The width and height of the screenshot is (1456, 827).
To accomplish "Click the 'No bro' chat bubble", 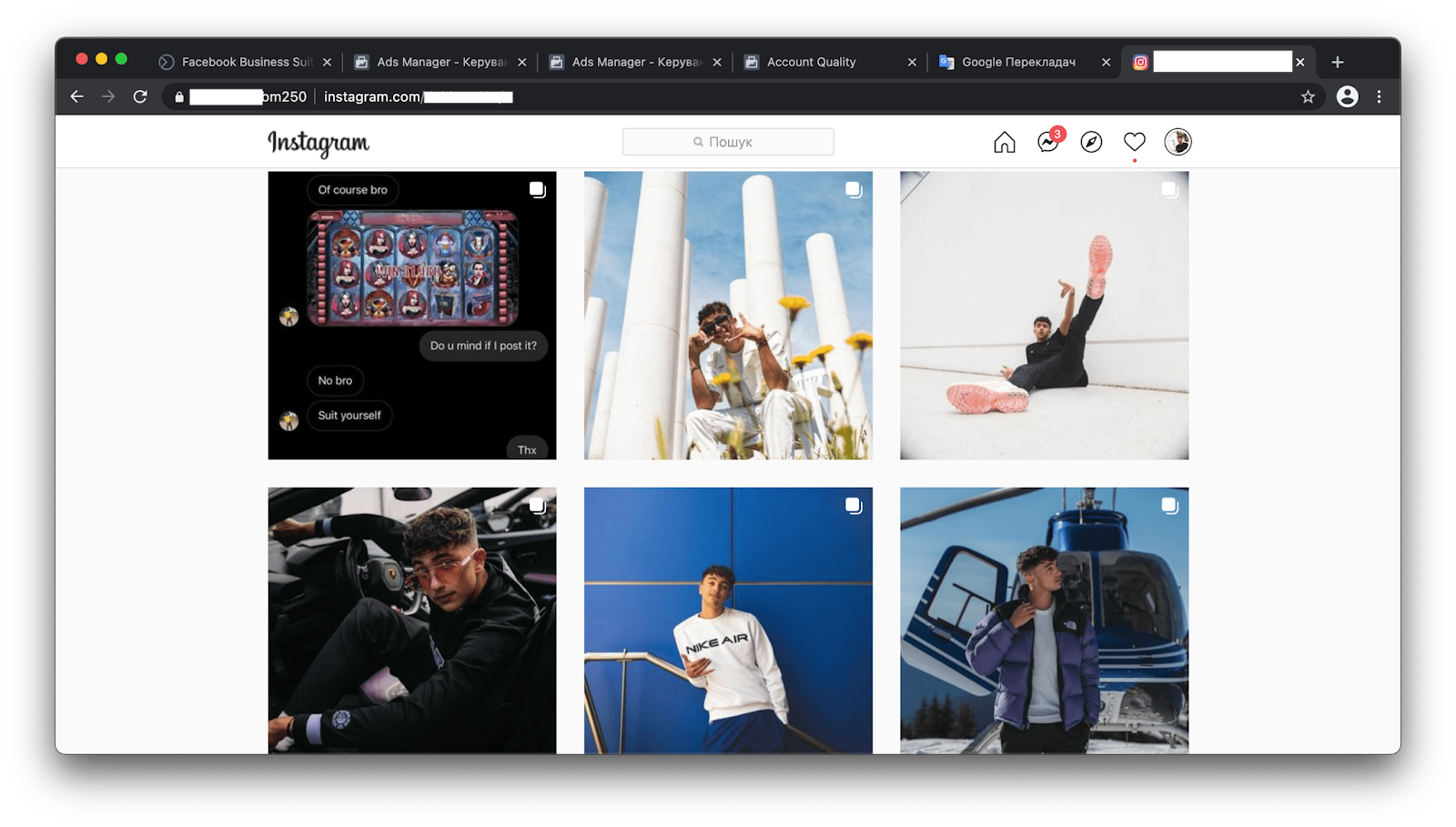I will (x=335, y=380).
